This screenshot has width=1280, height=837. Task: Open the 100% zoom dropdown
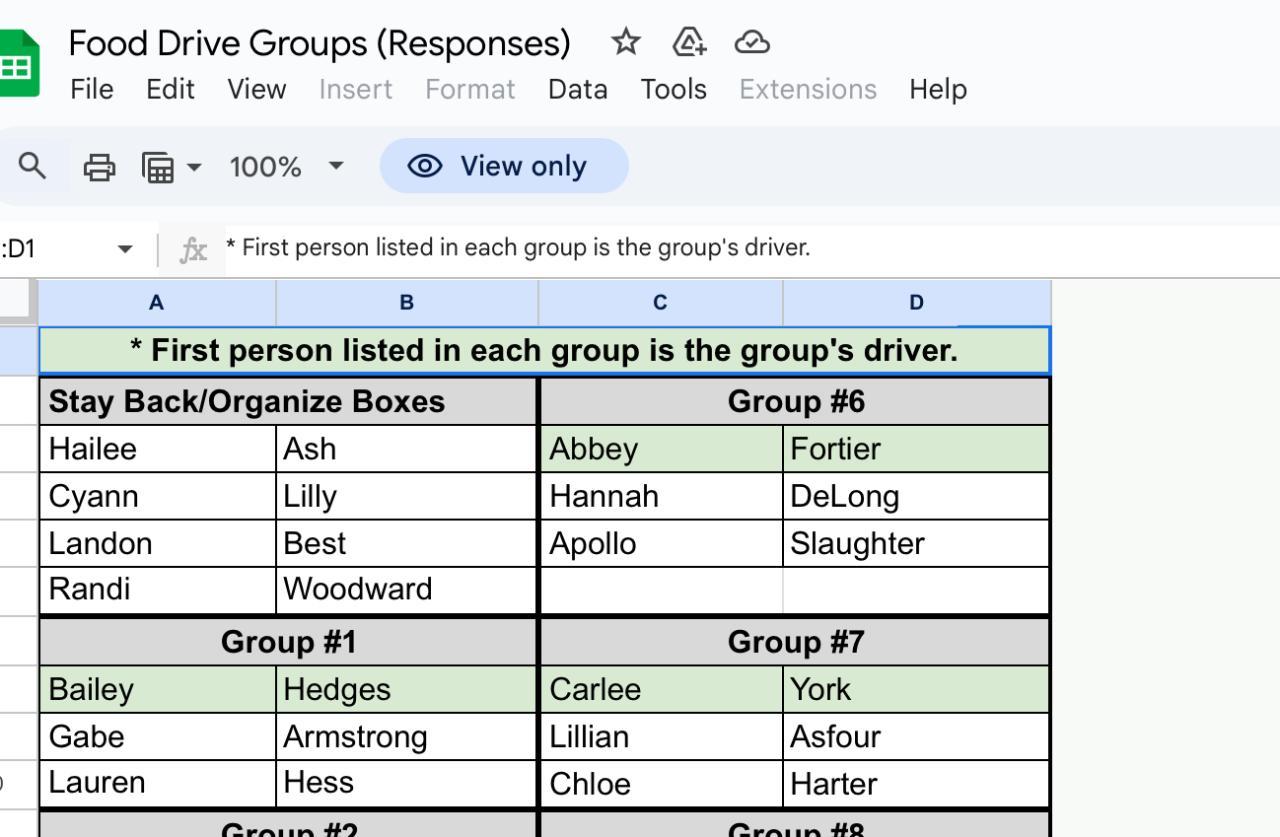coord(286,167)
